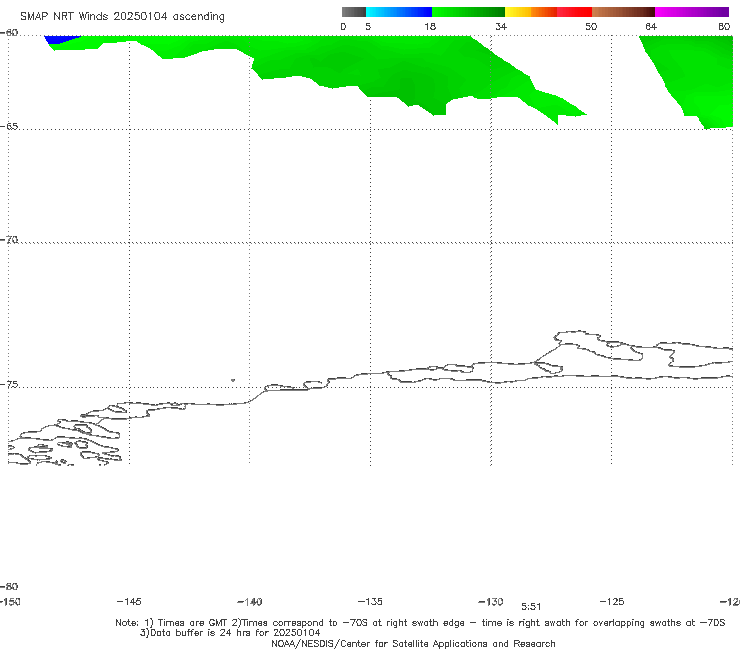Click the green 18-34 segment of color bar

coord(468,12)
